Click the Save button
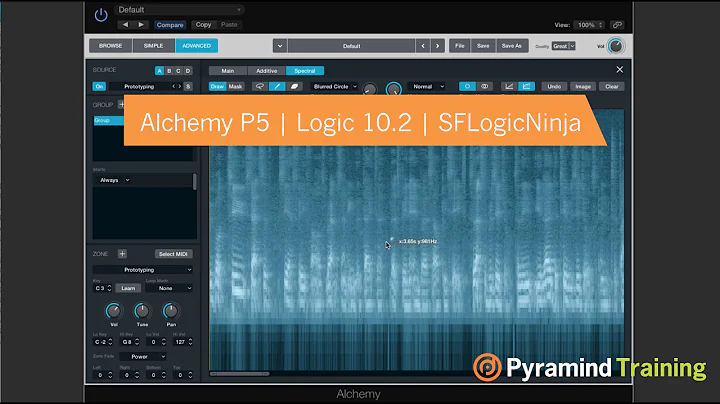The width and height of the screenshot is (720, 404). [x=483, y=46]
